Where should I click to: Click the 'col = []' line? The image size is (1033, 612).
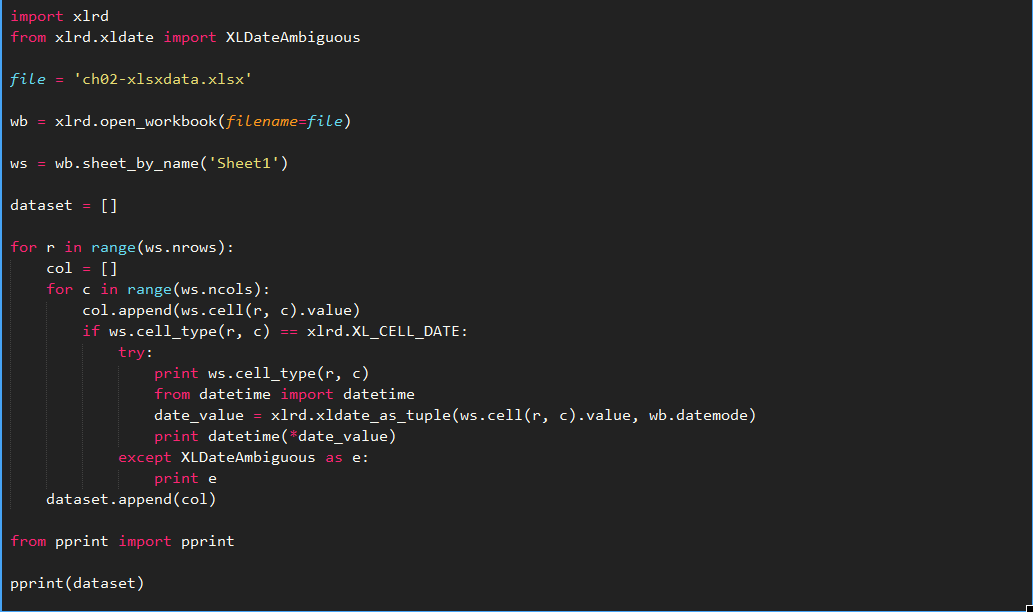(x=82, y=269)
